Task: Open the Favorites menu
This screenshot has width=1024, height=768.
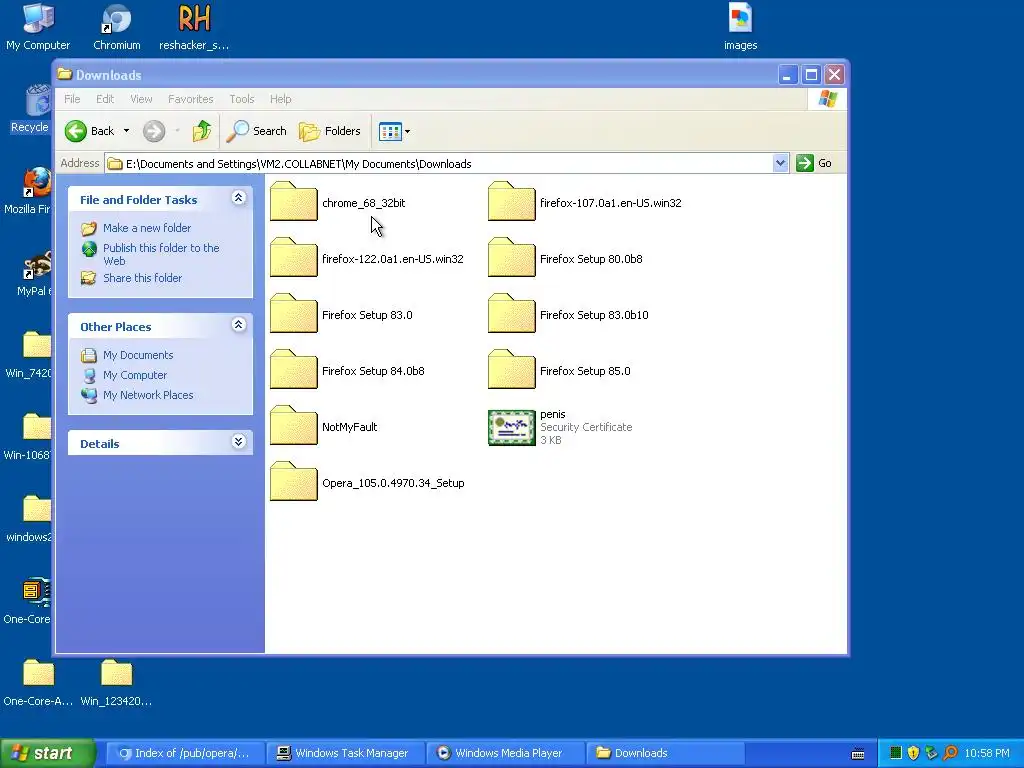Action: click(x=191, y=99)
